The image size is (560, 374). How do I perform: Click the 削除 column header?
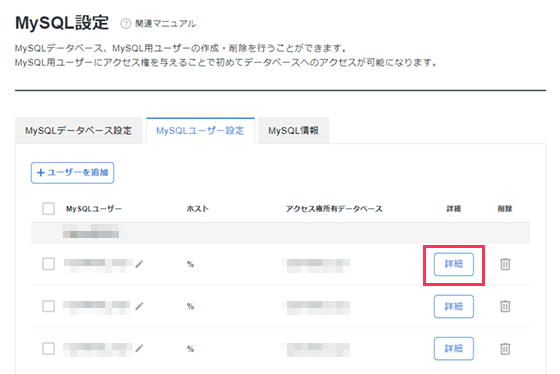pyautogui.click(x=505, y=209)
